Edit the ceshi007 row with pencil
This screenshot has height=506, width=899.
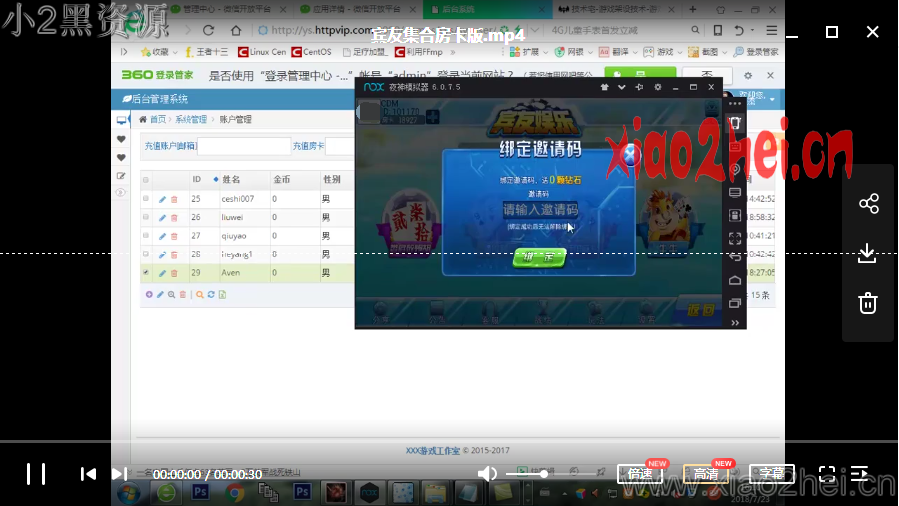(x=162, y=199)
